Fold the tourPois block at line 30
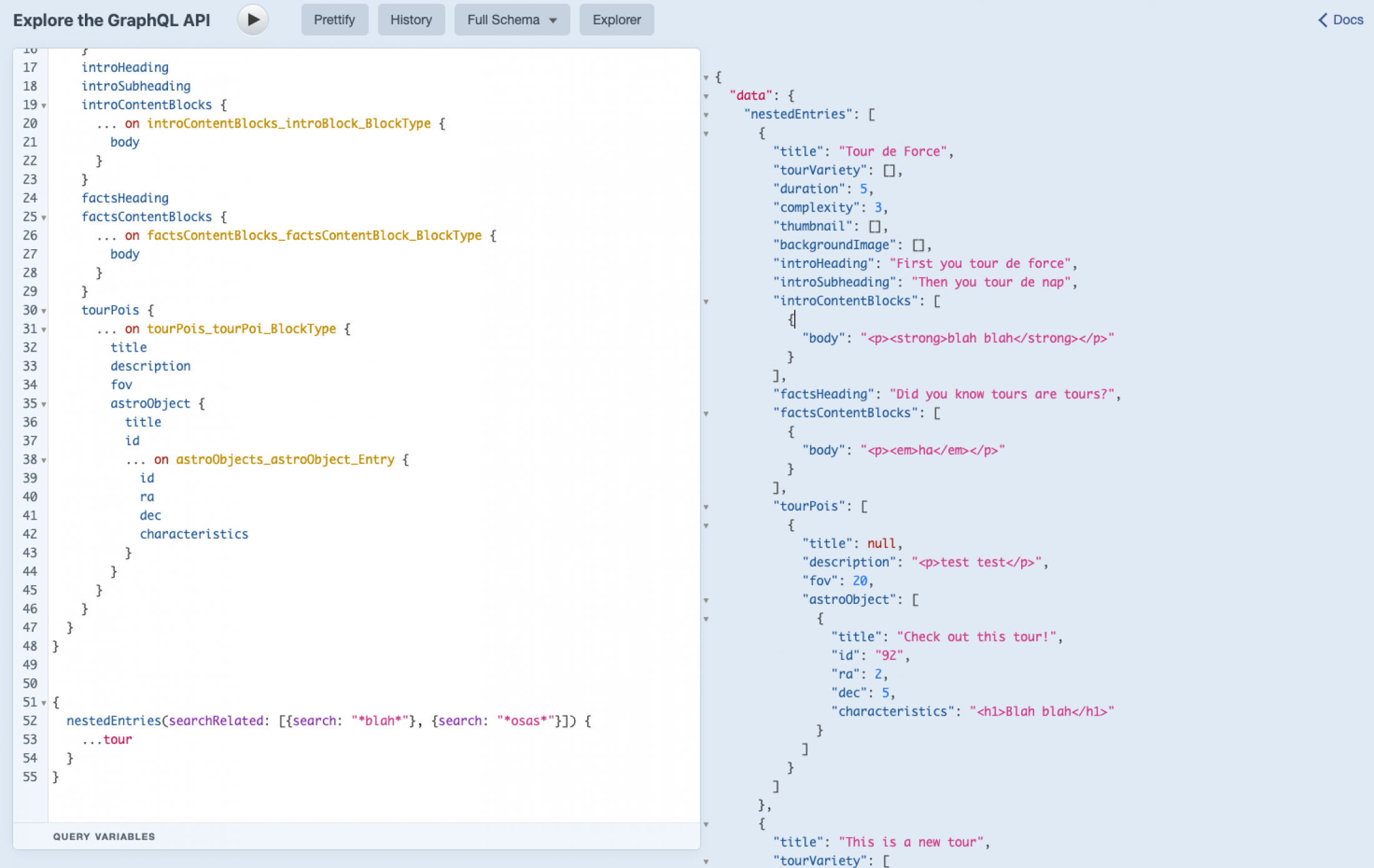 [42, 310]
